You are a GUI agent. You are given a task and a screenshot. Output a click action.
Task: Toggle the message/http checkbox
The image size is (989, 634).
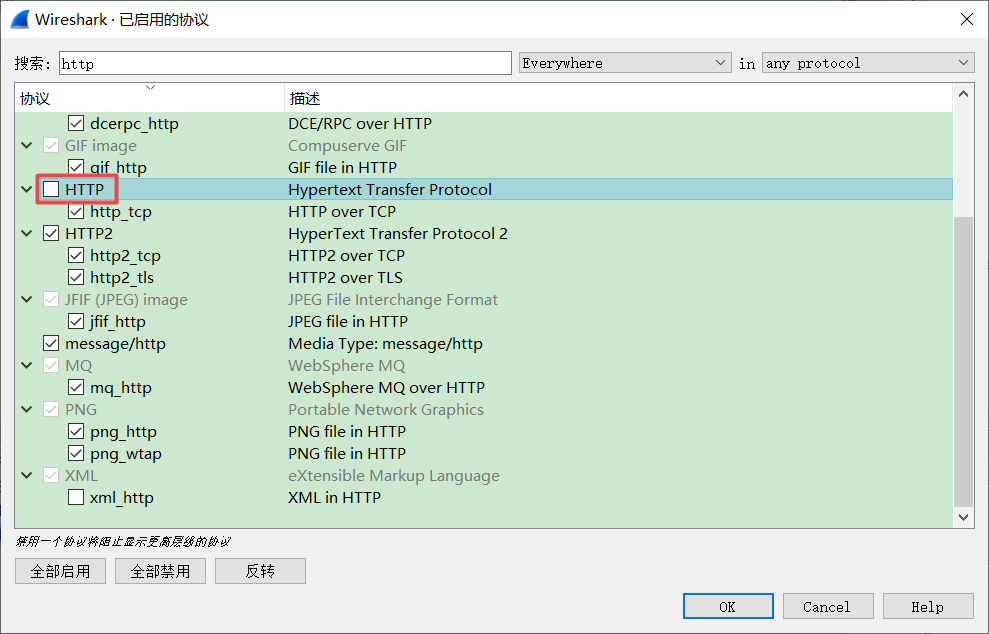point(51,343)
